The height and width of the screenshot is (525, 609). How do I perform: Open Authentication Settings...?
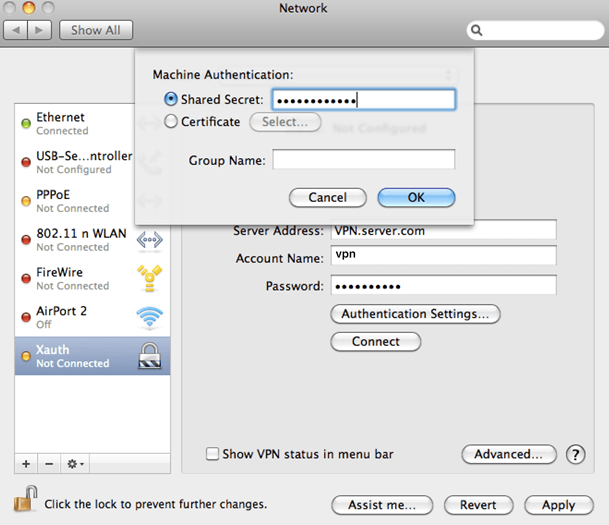point(415,314)
